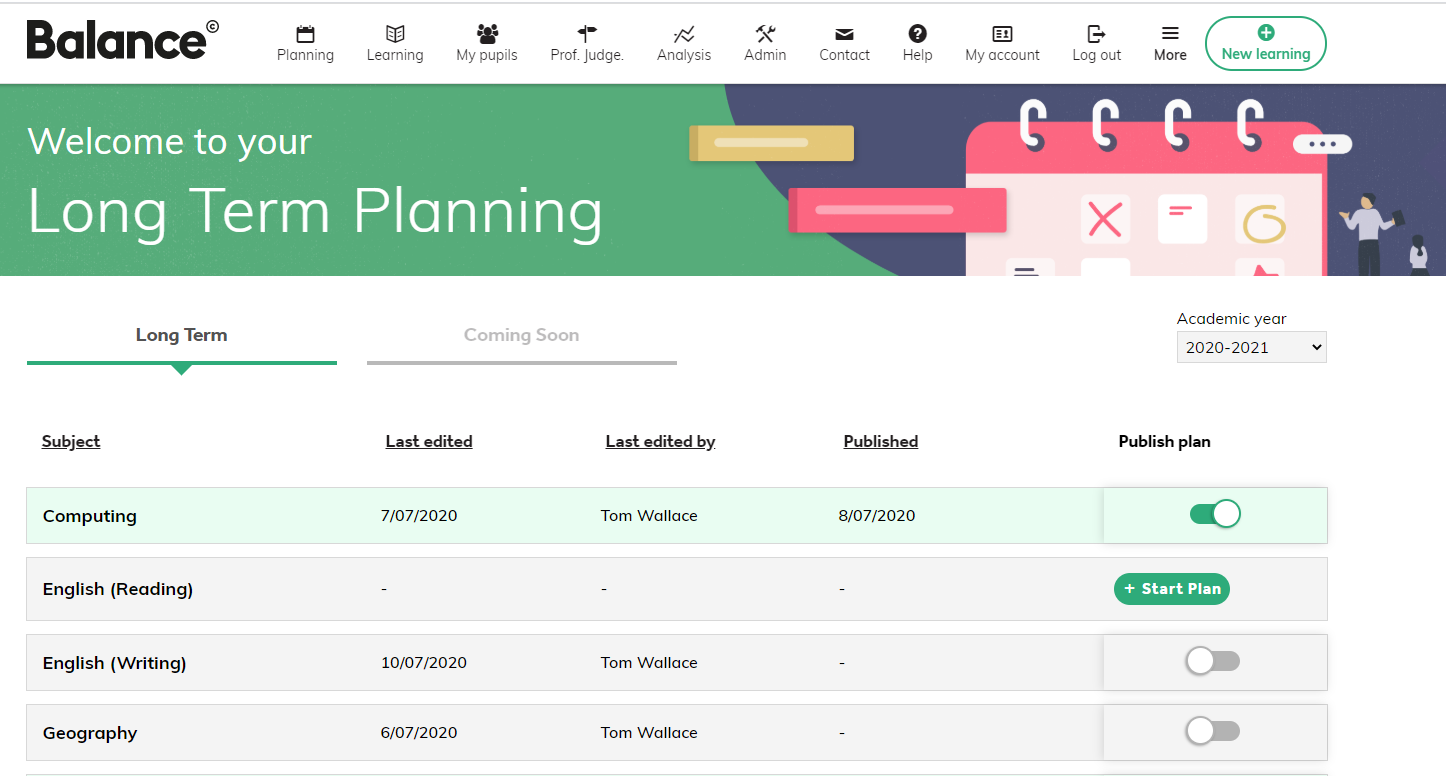This screenshot has width=1446, height=776.
Task: Turn off Computing publish toggle
Action: [1215, 514]
